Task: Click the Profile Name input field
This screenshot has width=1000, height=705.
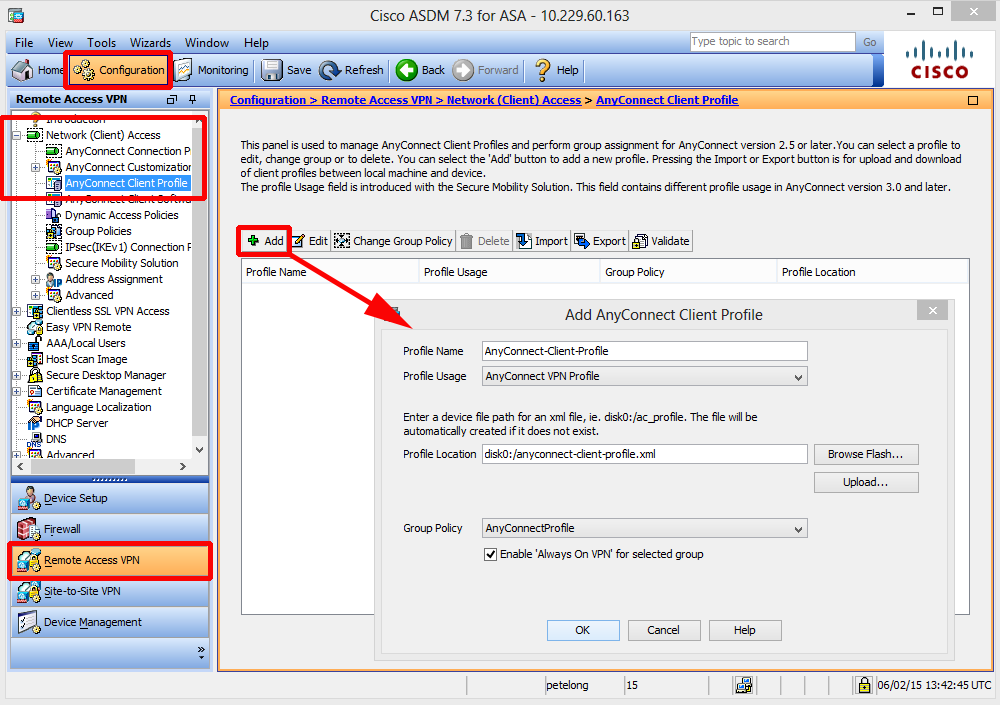Action: (645, 351)
